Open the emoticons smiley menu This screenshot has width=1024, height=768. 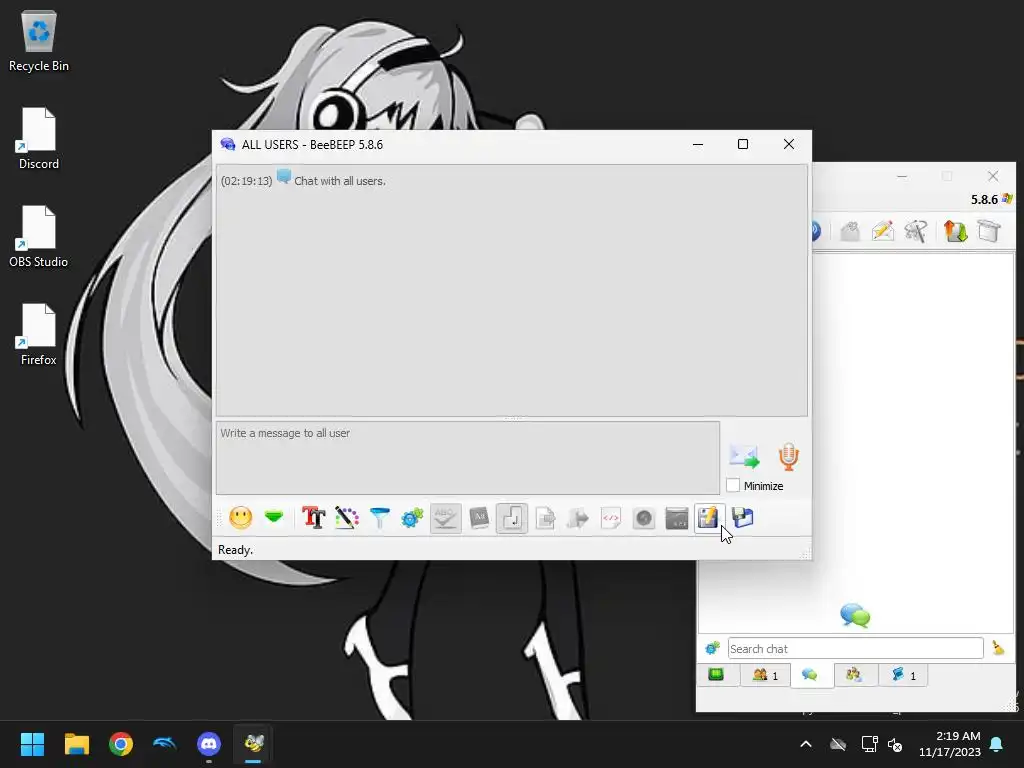coord(240,519)
